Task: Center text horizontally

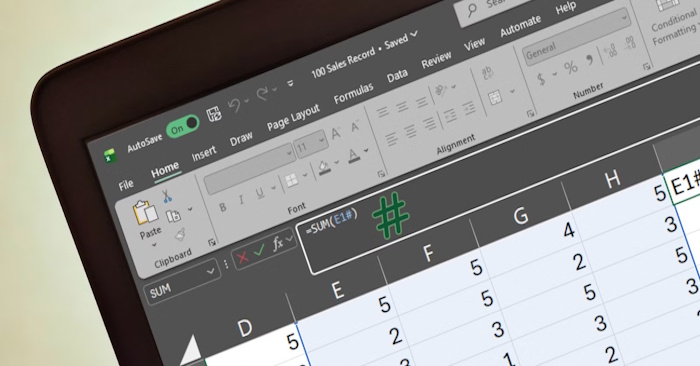Action: [x=410, y=132]
